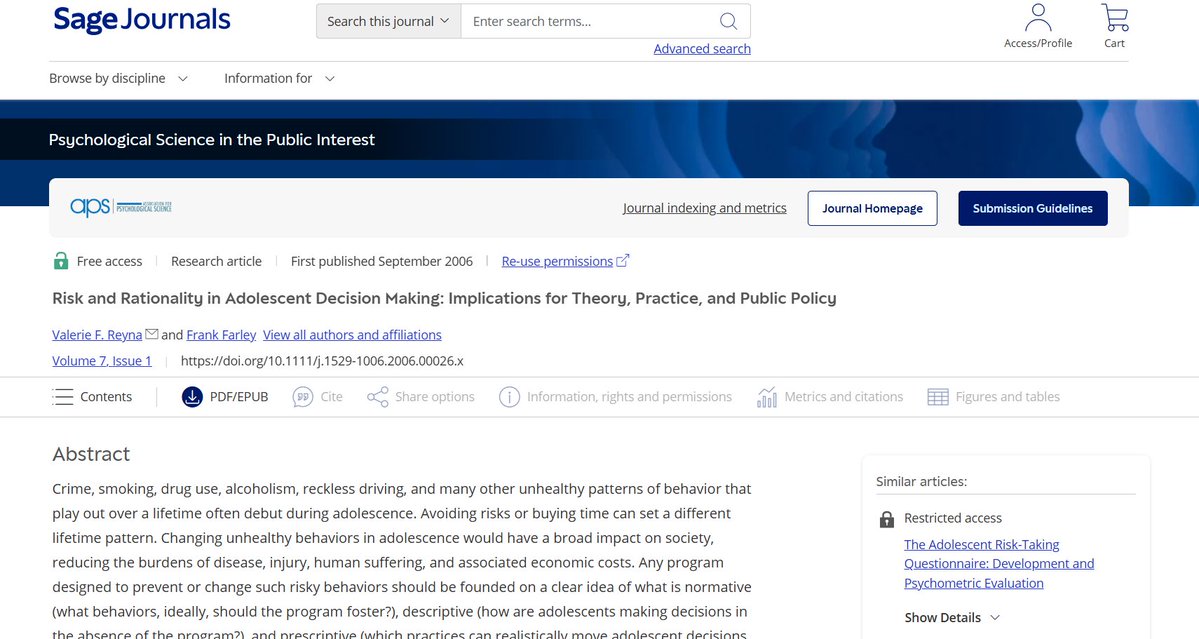The height and width of the screenshot is (639, 1199).
Task: Click the Journal Homepage button
Action: coord(872,208)
